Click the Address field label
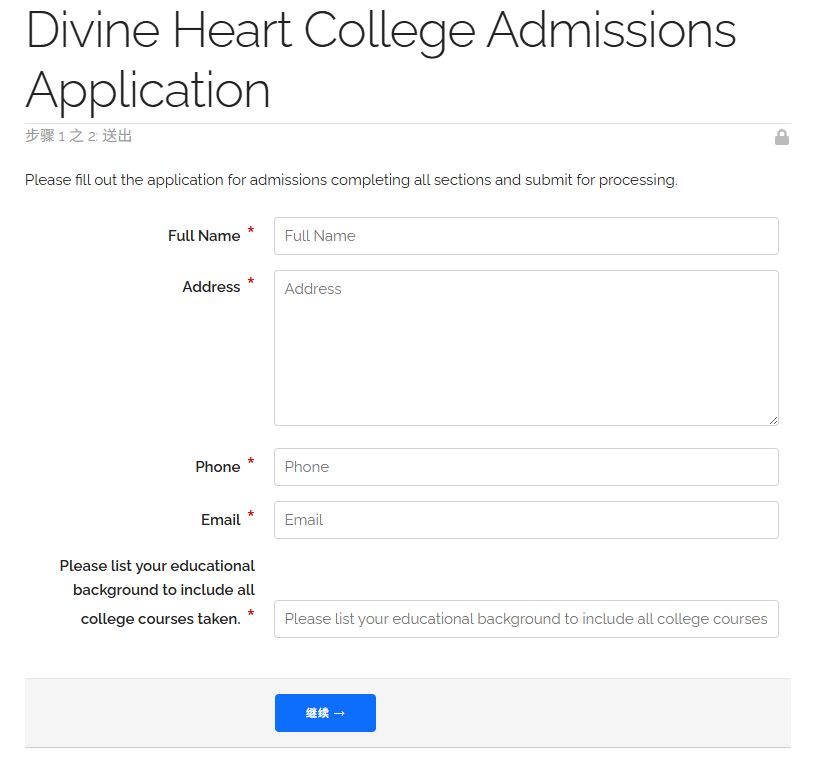 coord(211,287)
